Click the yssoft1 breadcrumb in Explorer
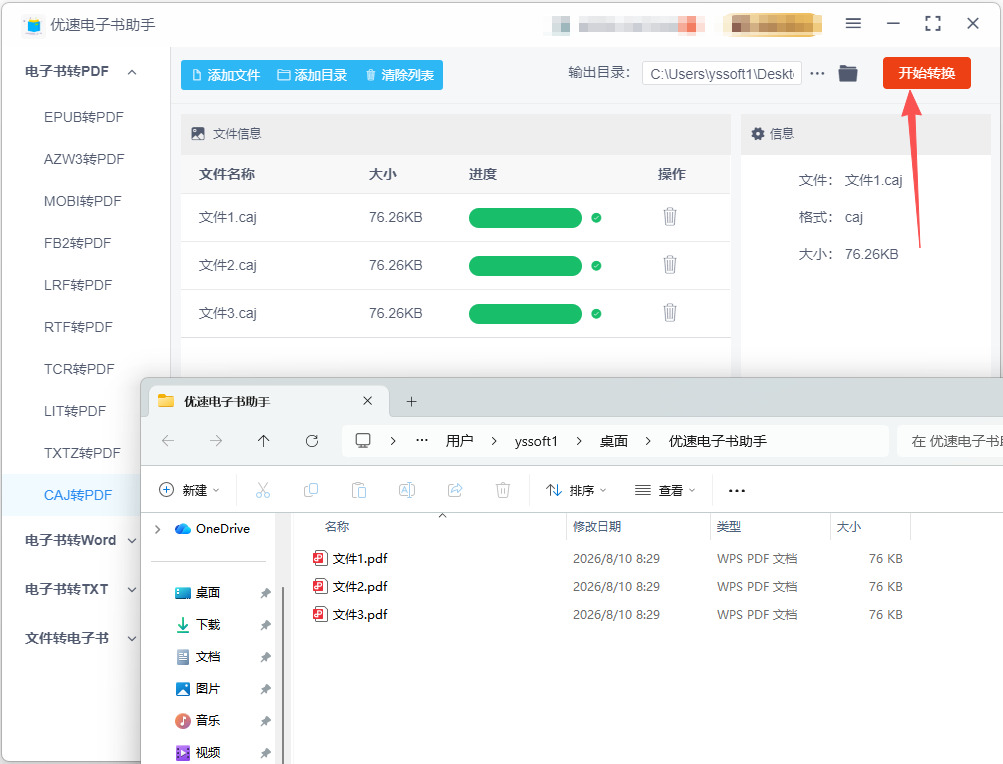The width and height of the screenshot is (1003, 764). (536, 441)
